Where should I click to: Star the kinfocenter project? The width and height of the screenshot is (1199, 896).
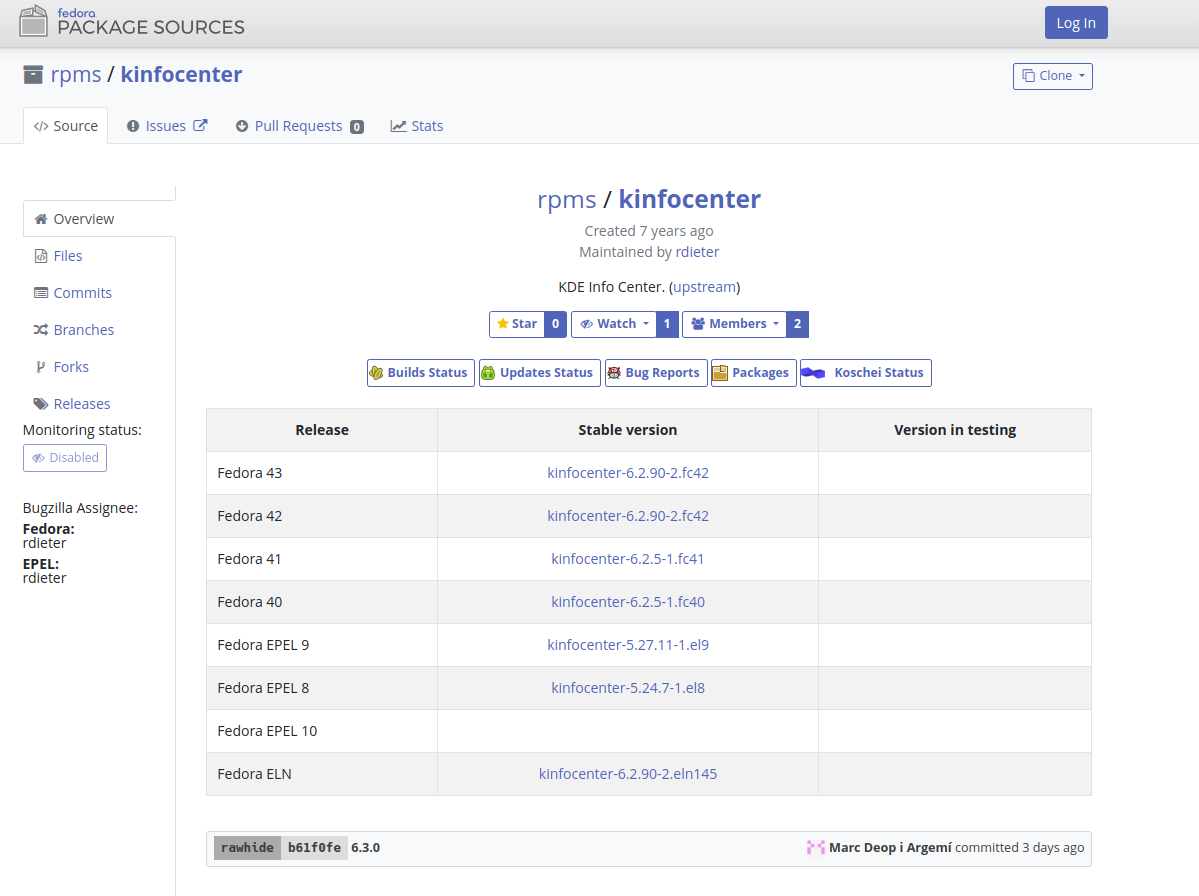coord(517,323)
